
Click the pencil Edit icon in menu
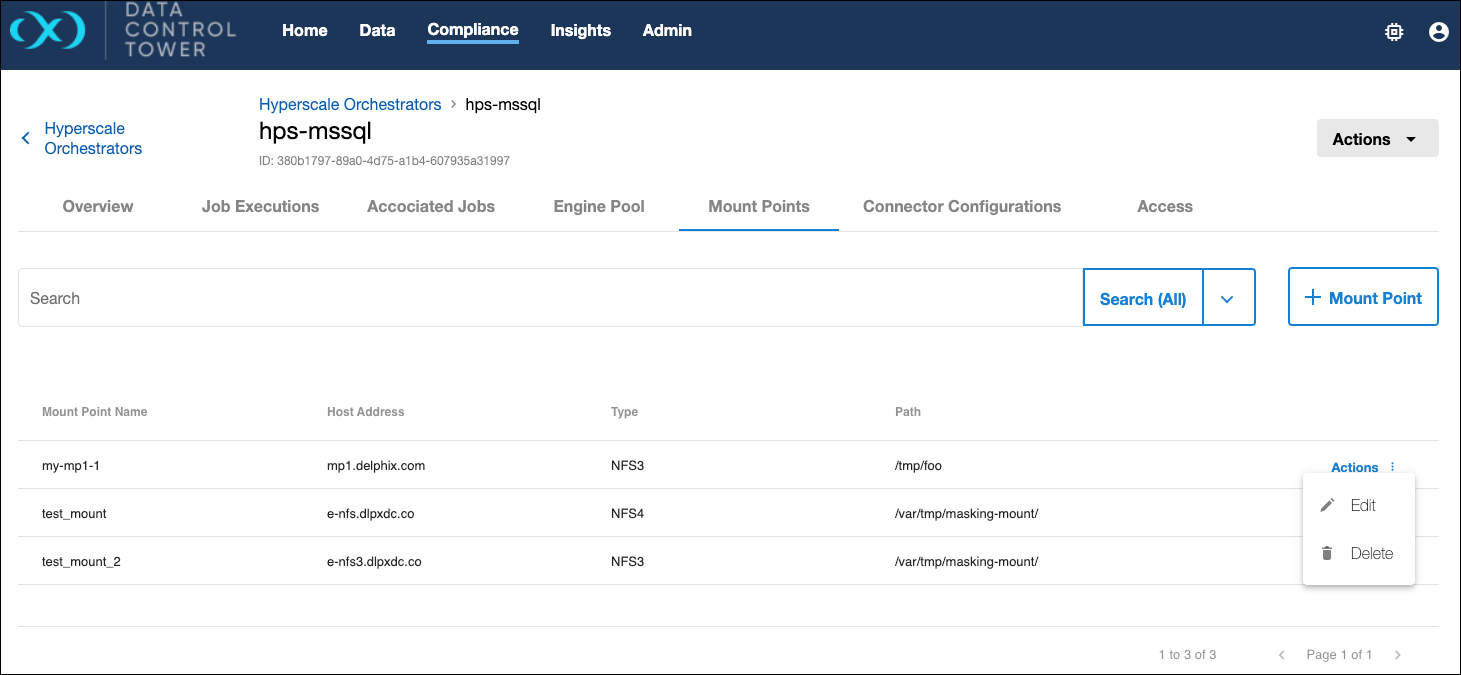point(1327,505)
